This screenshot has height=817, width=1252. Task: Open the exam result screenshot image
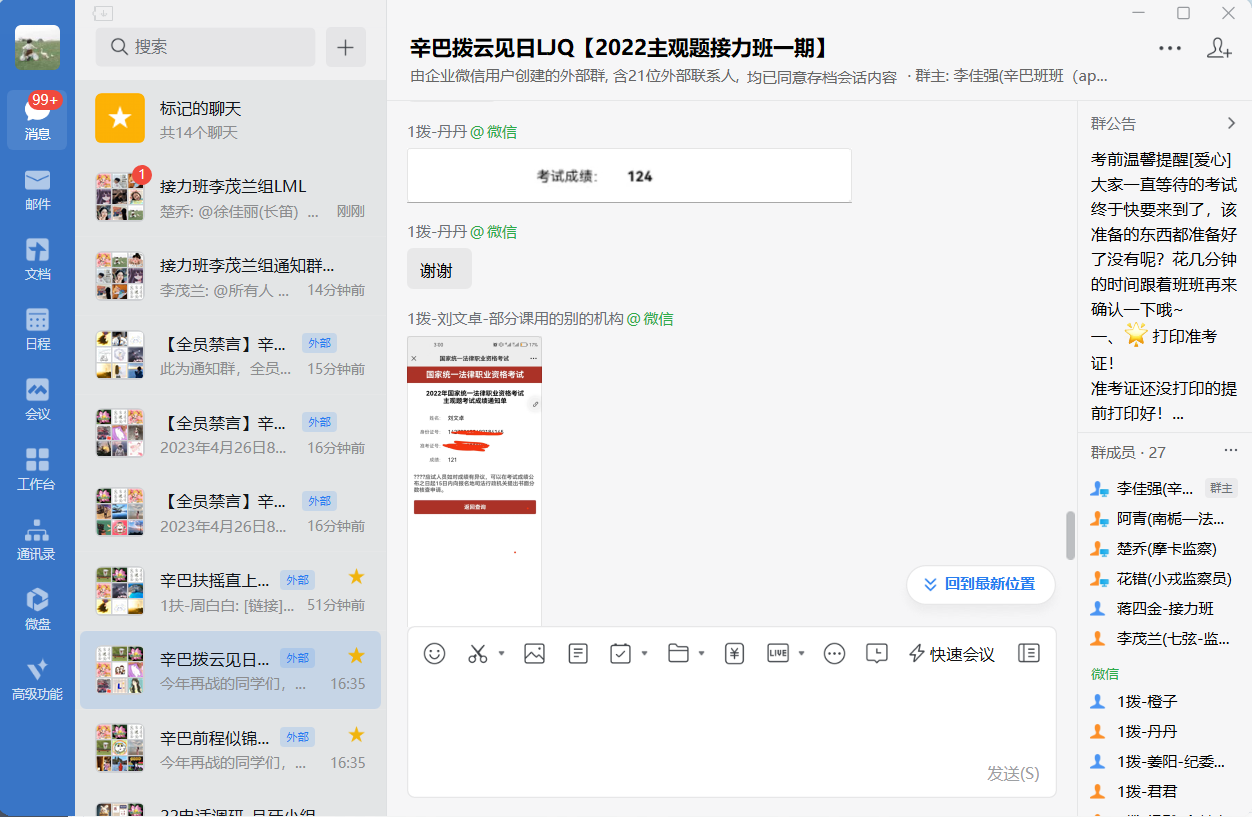click(x=474, y=481)
